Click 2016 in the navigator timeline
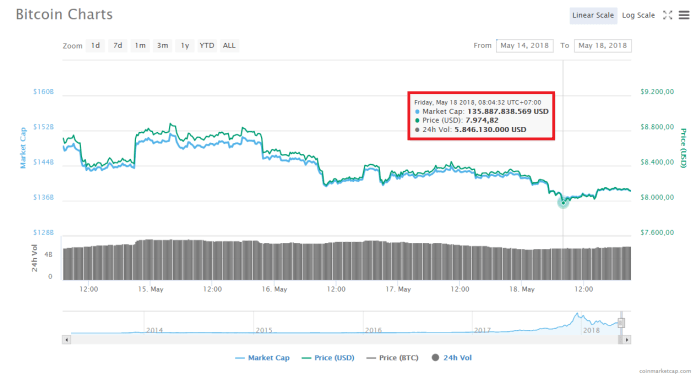Screen dimensions: 696x374 pos(373,331)
